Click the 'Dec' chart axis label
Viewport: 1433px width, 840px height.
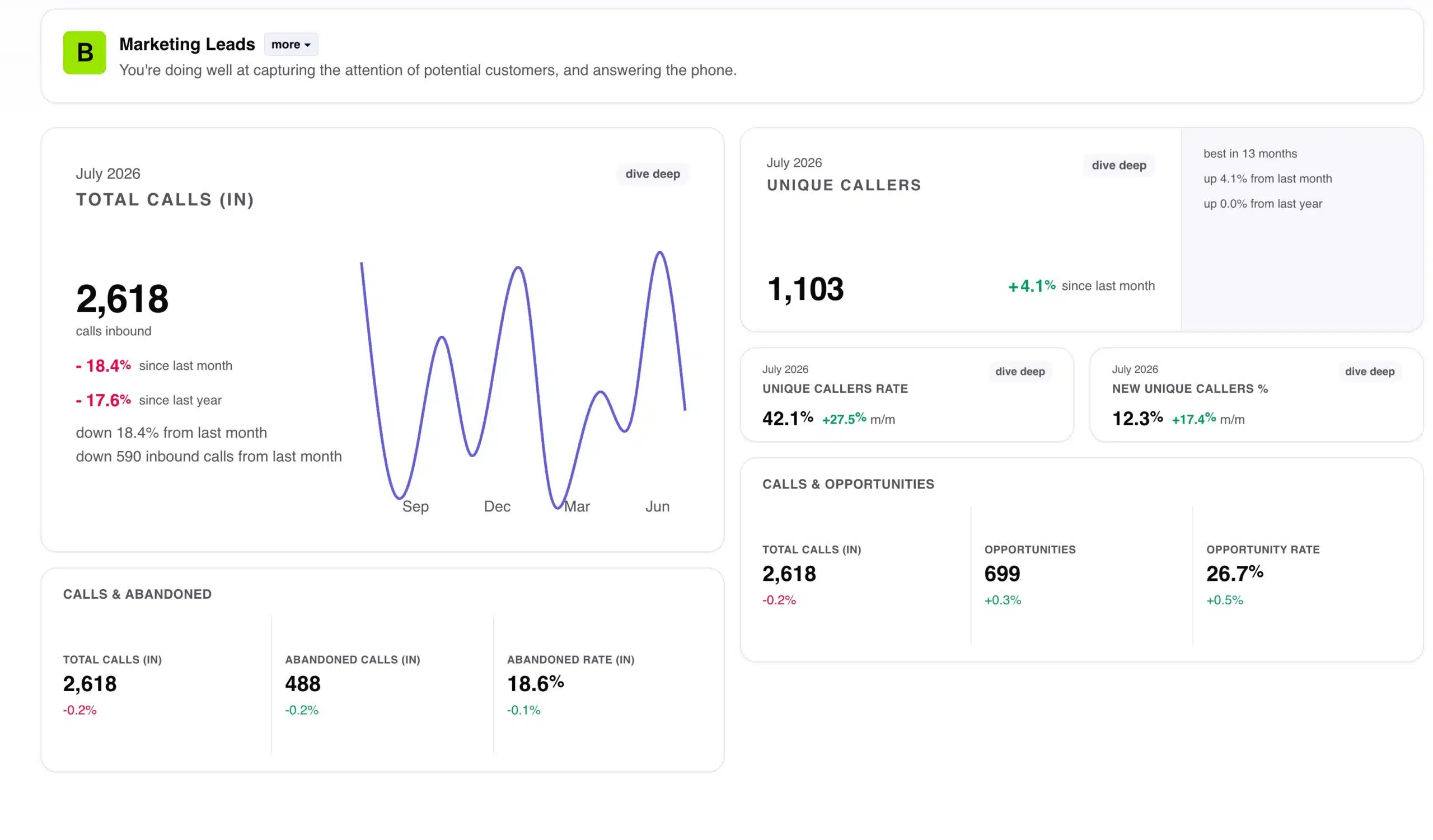497,506
